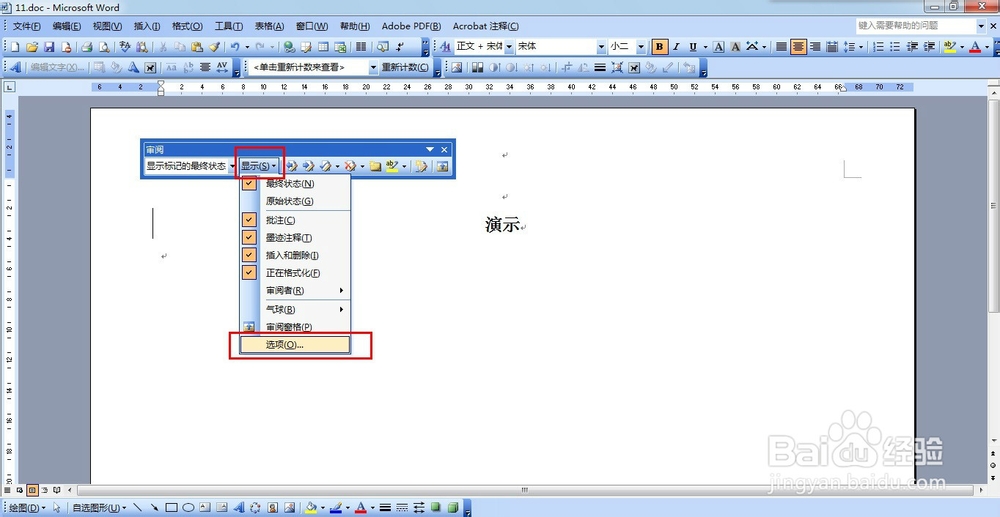Click the Paste clipboard icon

click(x=197, y=47)
